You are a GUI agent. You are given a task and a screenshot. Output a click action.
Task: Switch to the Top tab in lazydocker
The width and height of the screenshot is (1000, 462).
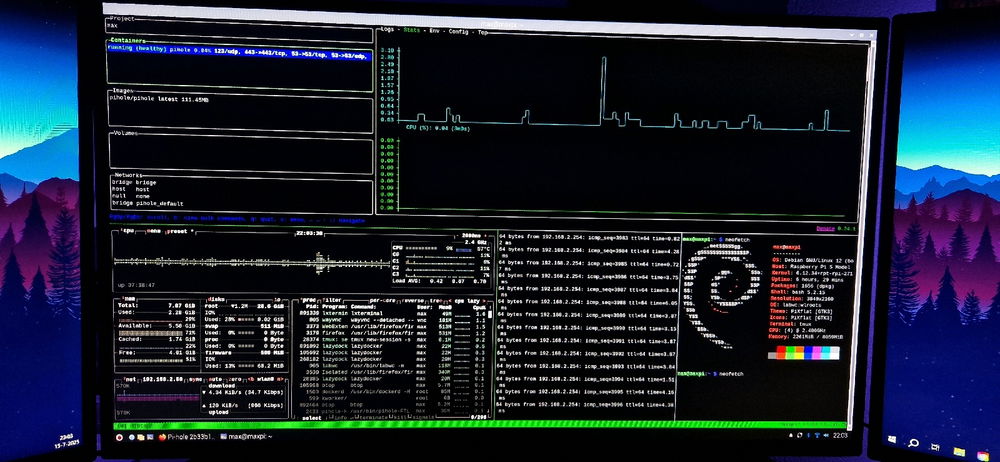click(x=483, y=32)
